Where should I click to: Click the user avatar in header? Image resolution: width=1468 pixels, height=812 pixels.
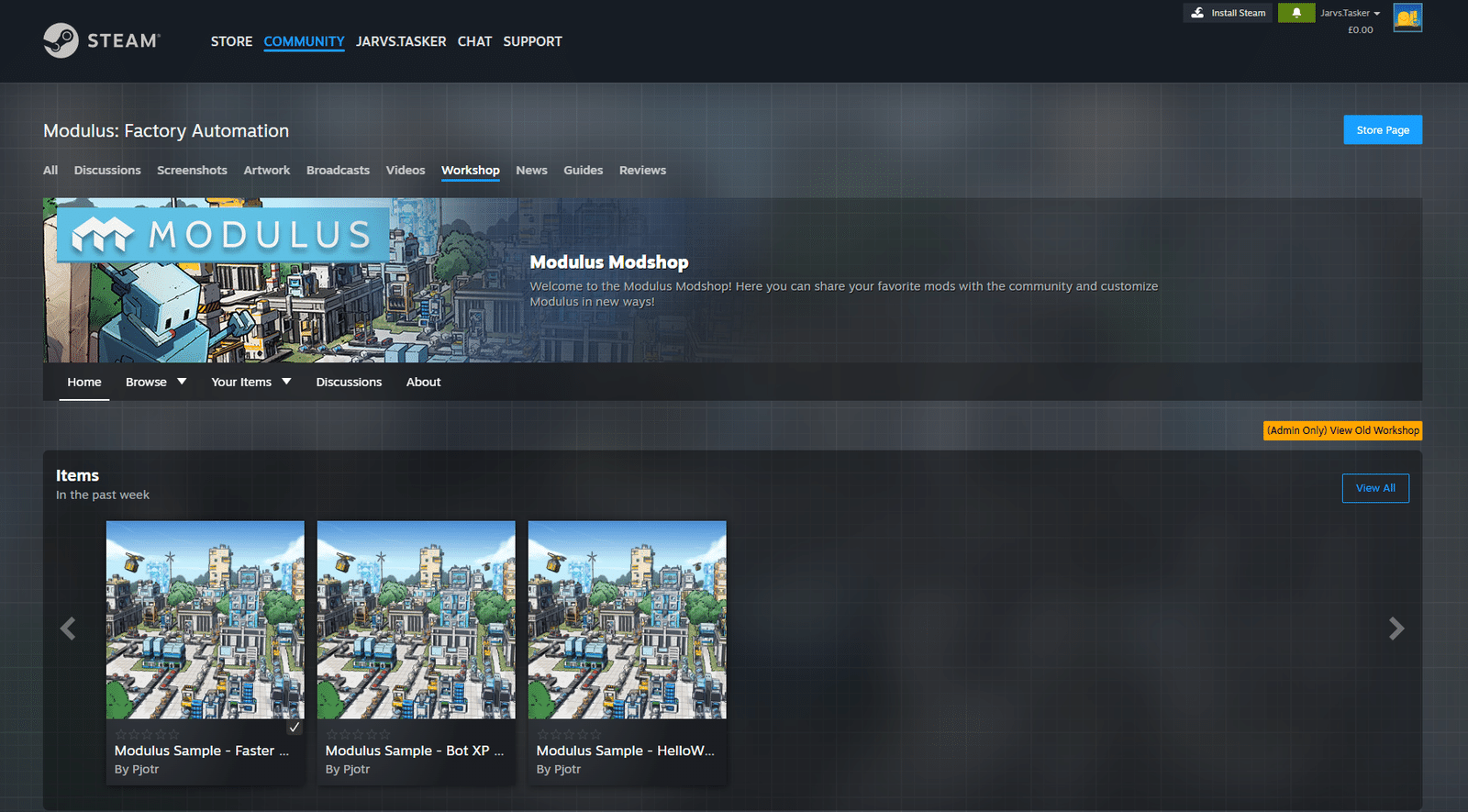(1407, 17)
